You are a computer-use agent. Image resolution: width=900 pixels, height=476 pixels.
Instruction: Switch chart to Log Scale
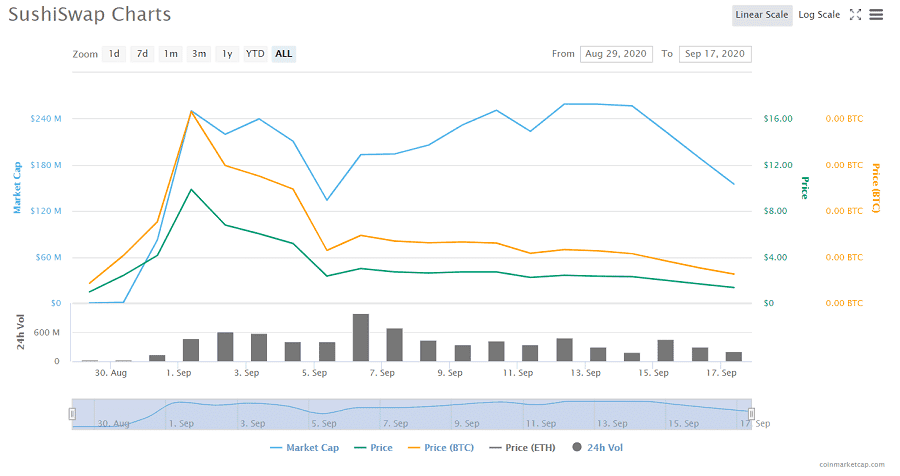click(819, 15)
